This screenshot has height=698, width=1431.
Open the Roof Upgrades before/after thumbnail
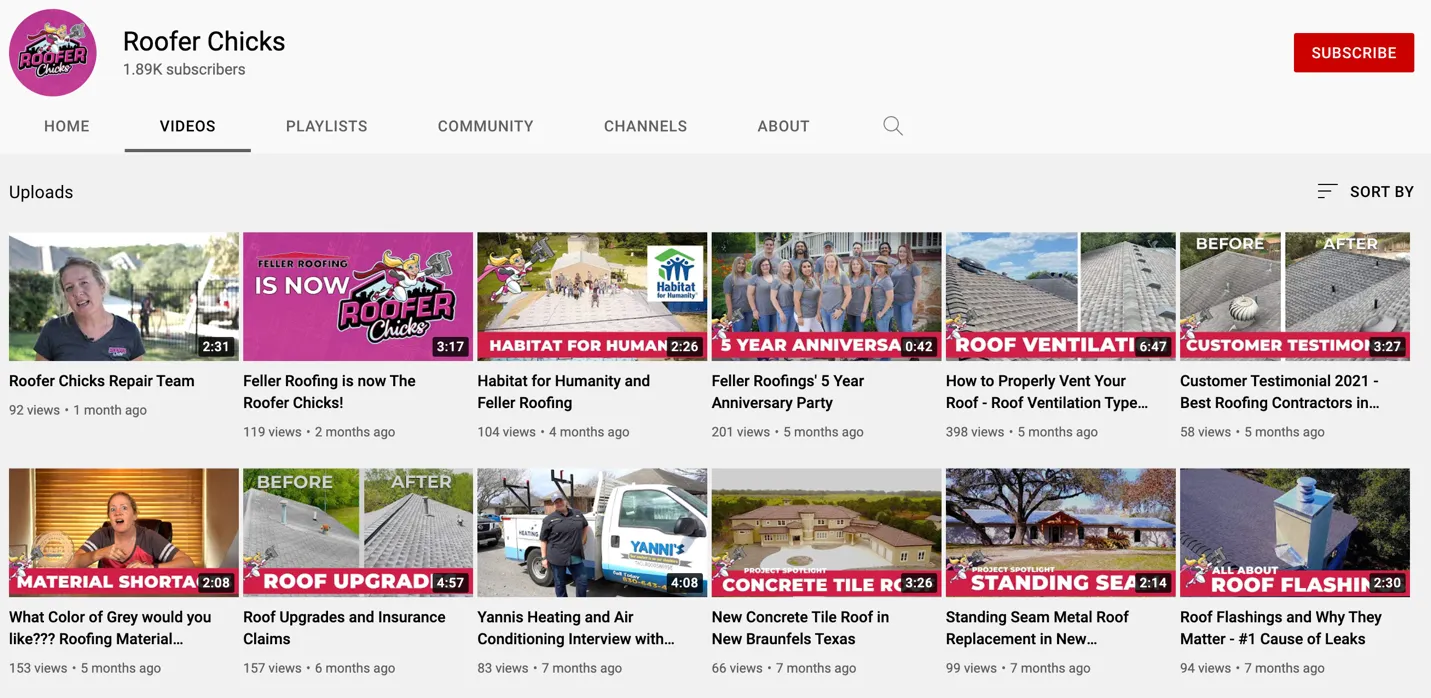point(358,533)
